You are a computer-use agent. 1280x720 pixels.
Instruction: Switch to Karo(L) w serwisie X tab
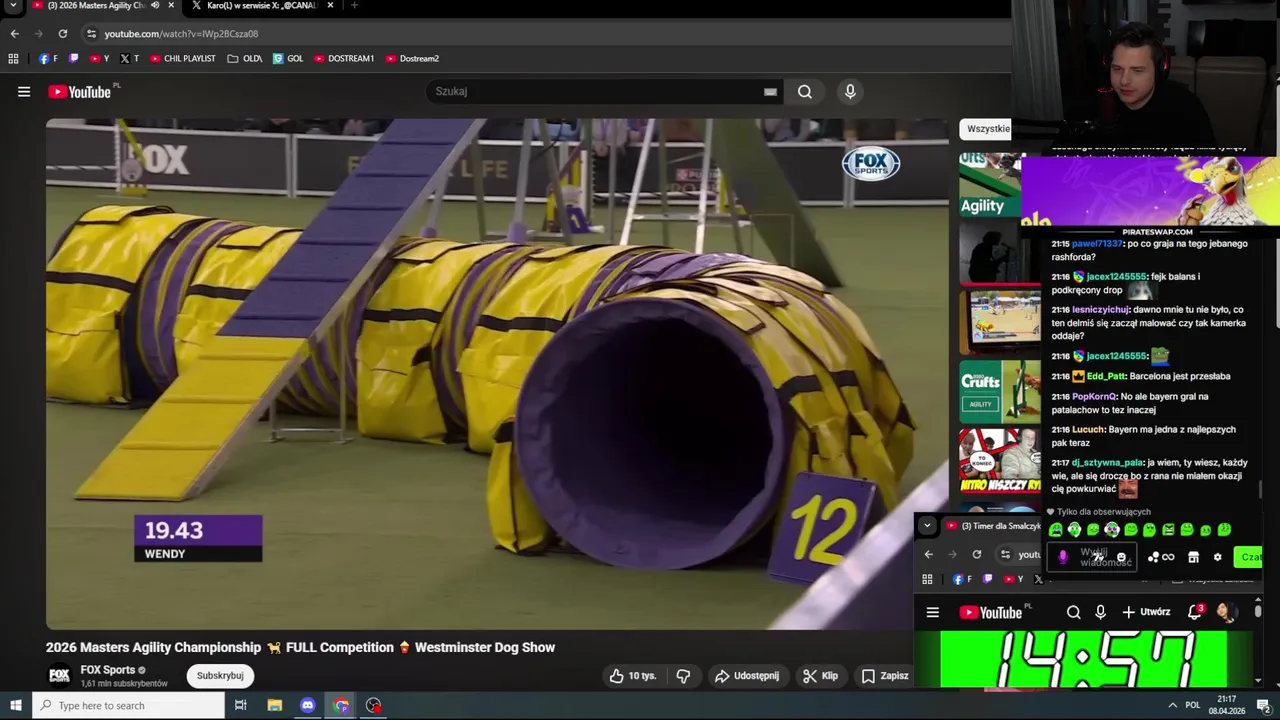point(260,6)
